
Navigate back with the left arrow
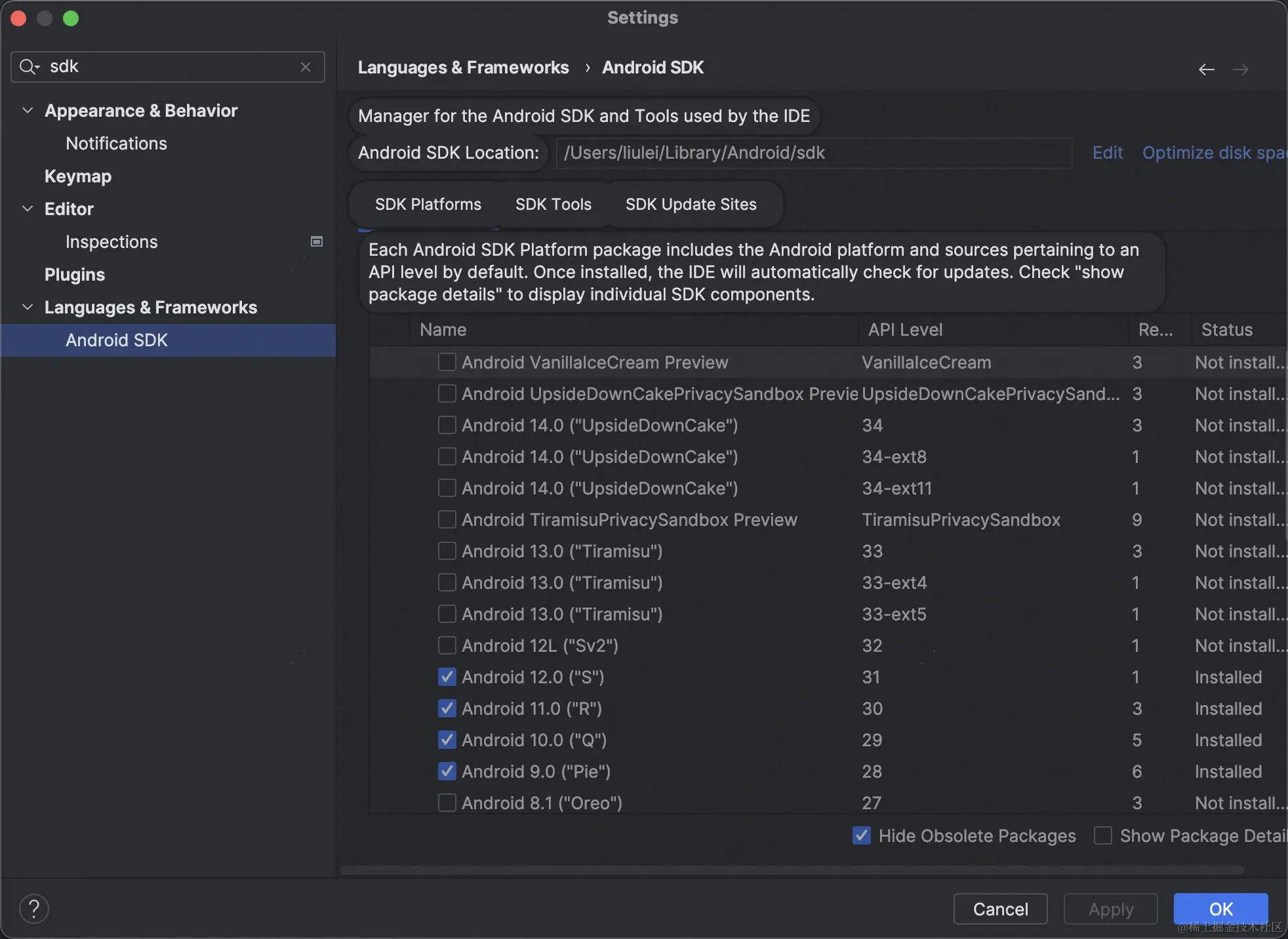pos(1206,70)
